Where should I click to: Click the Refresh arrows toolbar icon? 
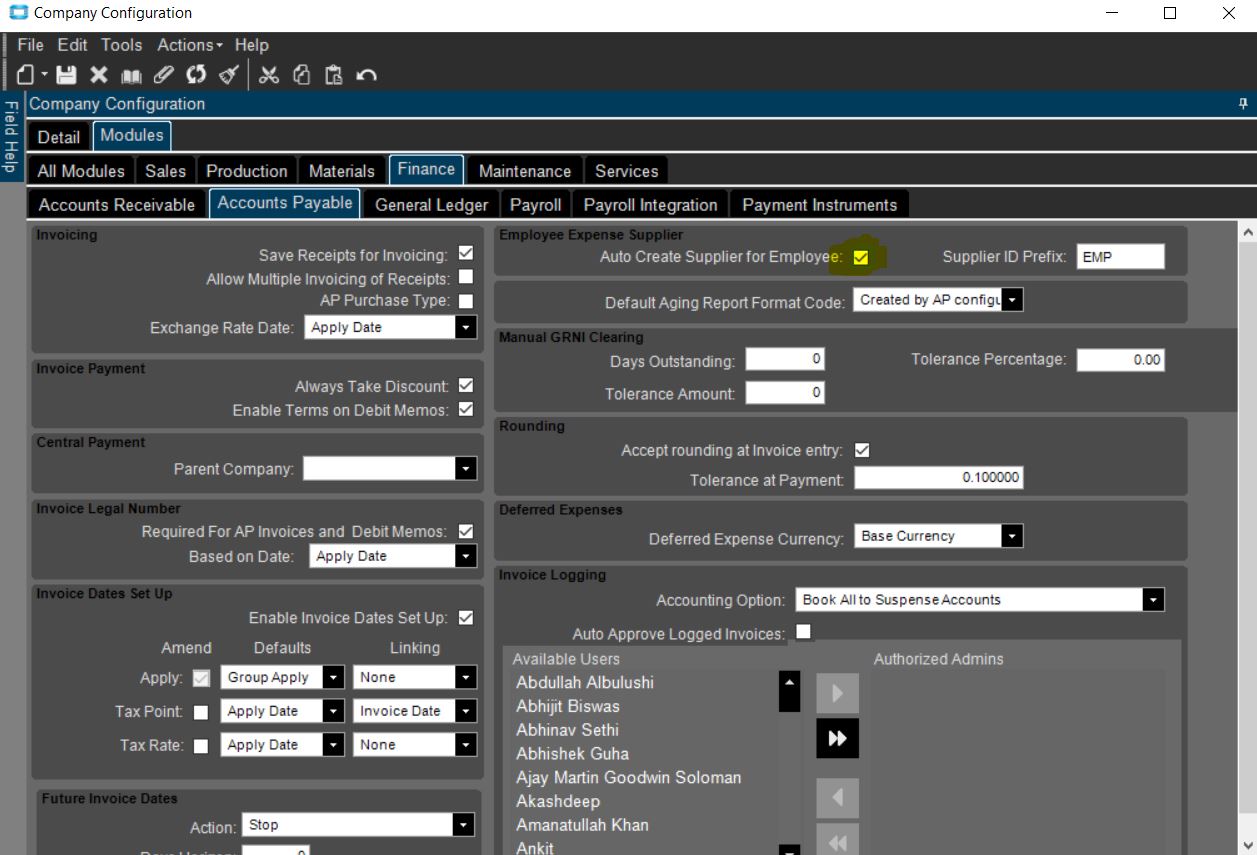coord(196,75)
